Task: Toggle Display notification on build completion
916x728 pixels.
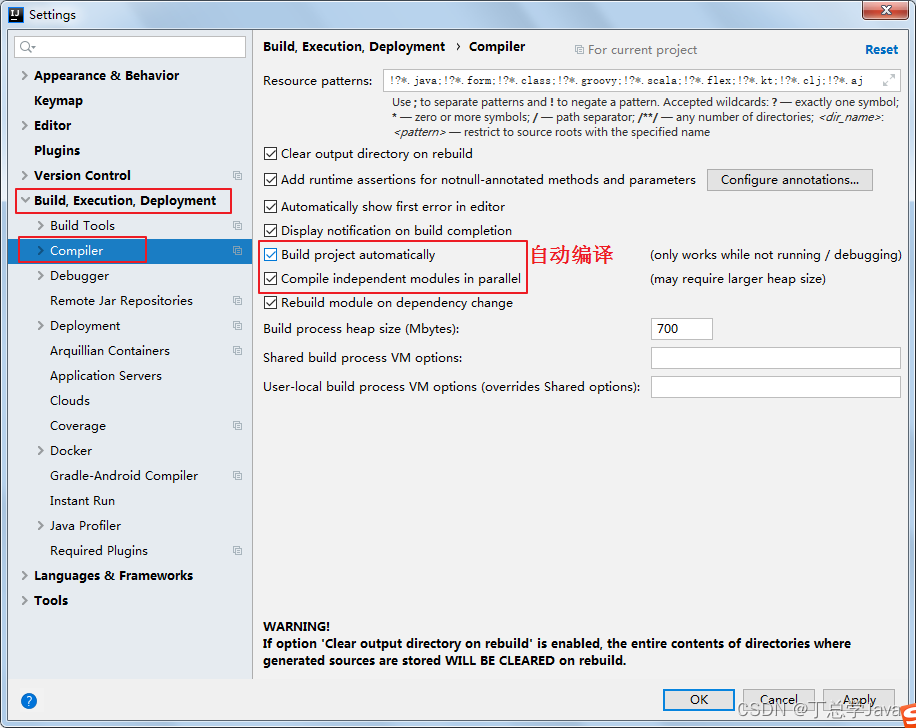Action: pyautogui.click(x=270, y=230)
